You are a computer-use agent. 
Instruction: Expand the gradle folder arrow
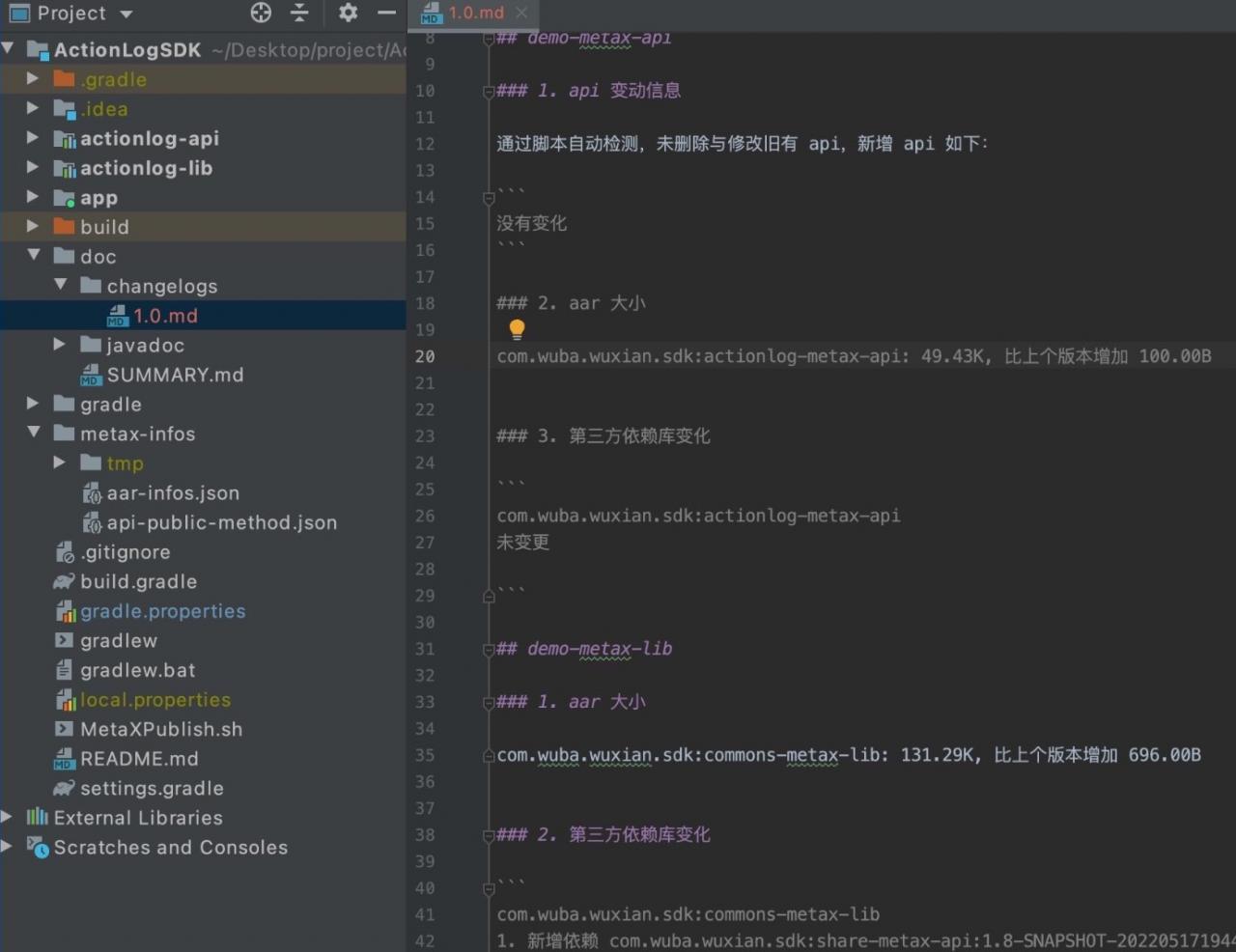[x=33, y=404]
